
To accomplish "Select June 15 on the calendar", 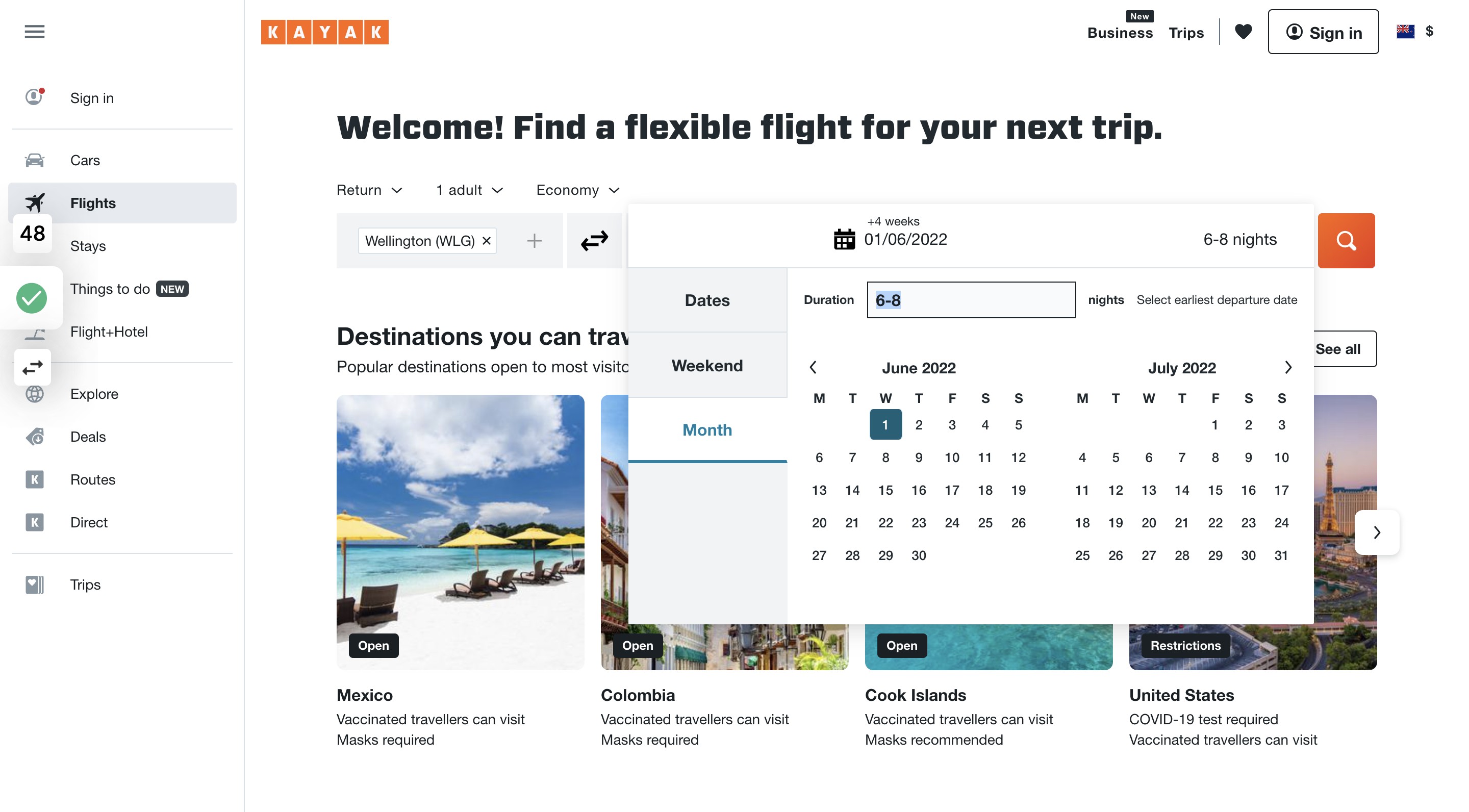I will [885, 490].
